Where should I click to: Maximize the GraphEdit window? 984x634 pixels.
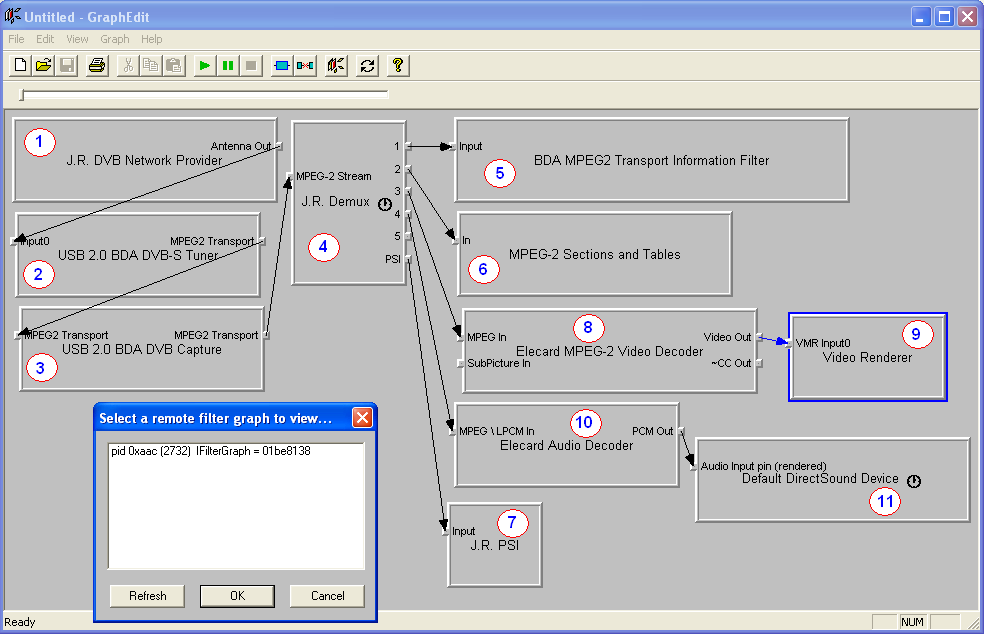[x=944, y=16]
